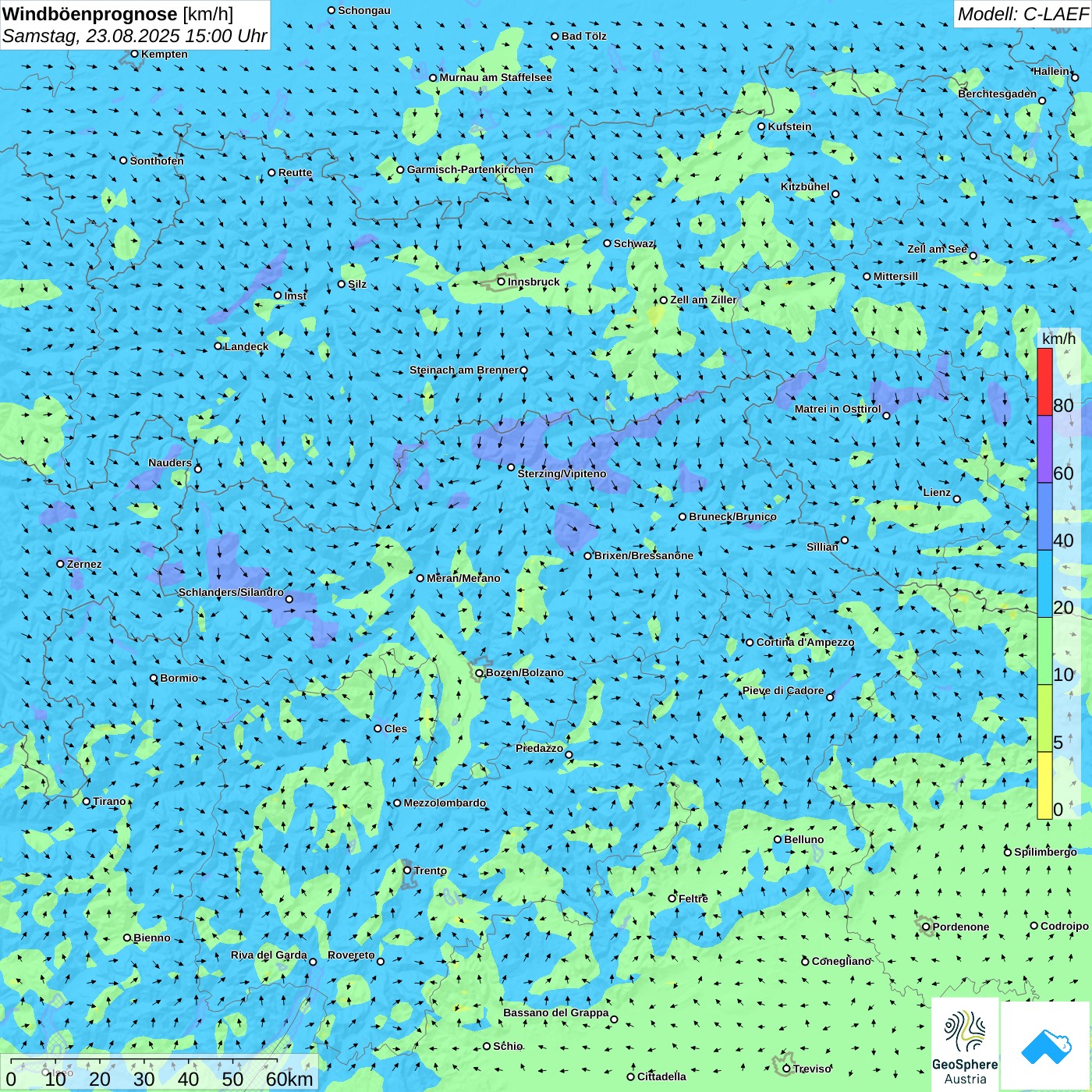The image size is (1092, 1092).
Task: Select the Bozen/Bolzano city label
Action: [524, 672]
